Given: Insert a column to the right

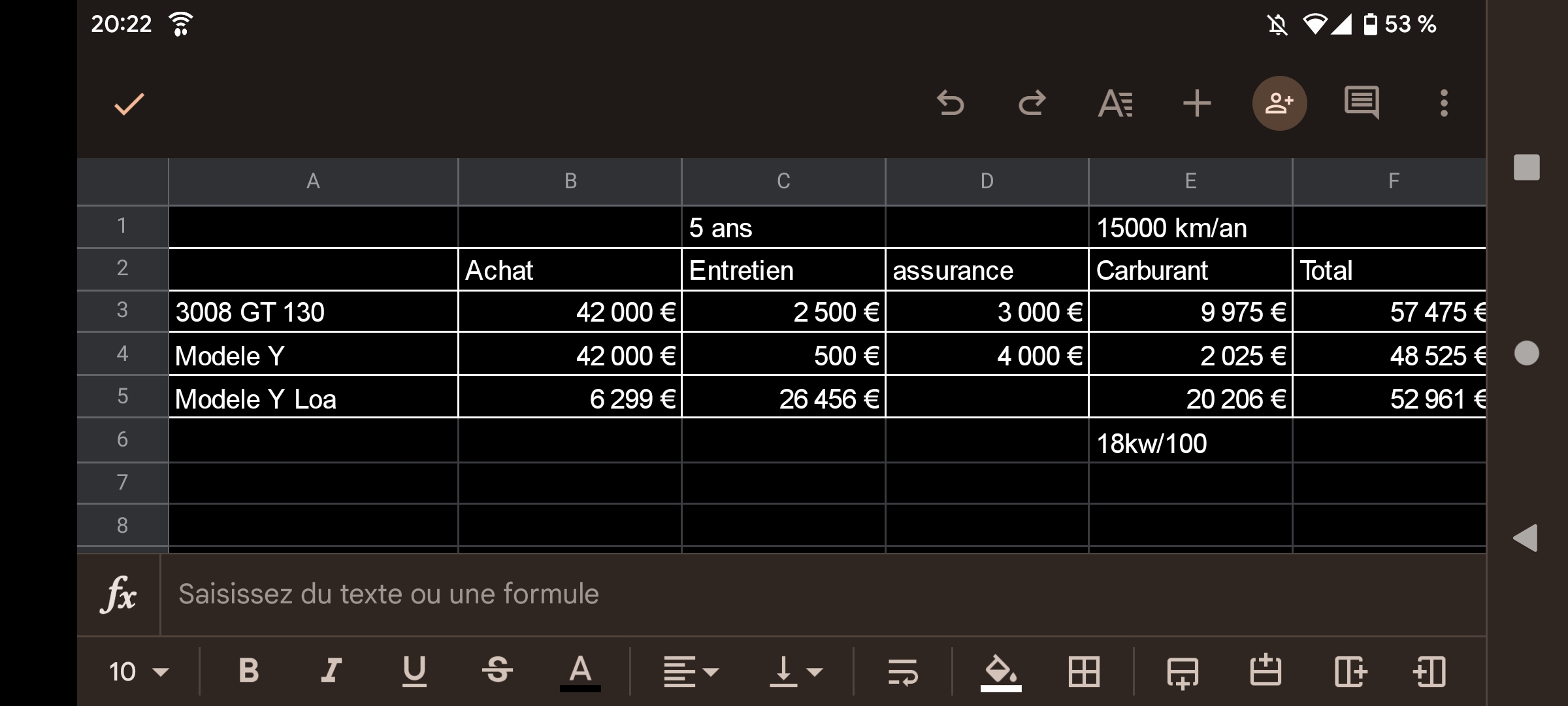Looking at the screenshot, I should click(1350, 671).
